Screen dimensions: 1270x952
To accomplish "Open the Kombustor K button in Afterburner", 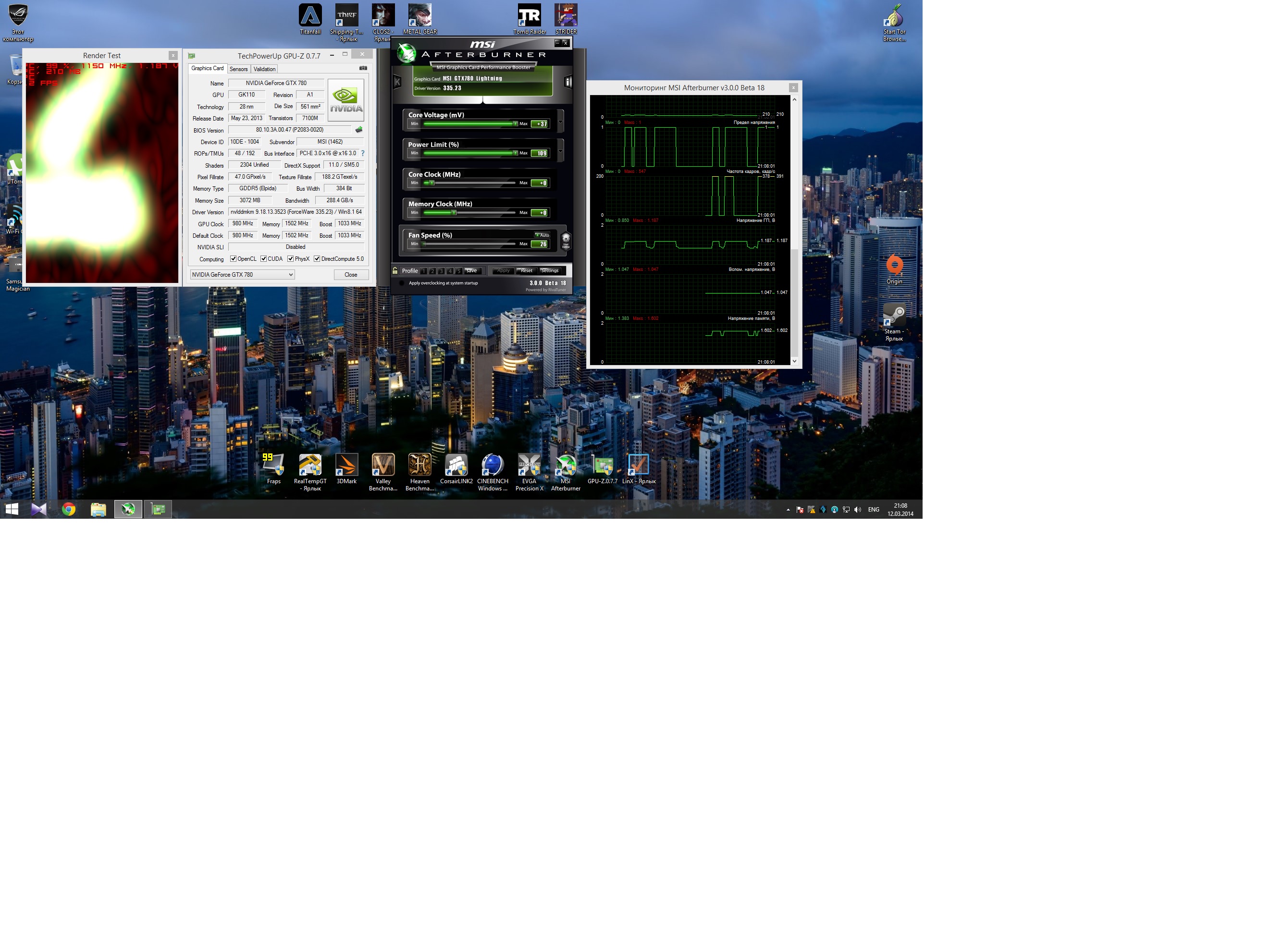I will (397, 82).
